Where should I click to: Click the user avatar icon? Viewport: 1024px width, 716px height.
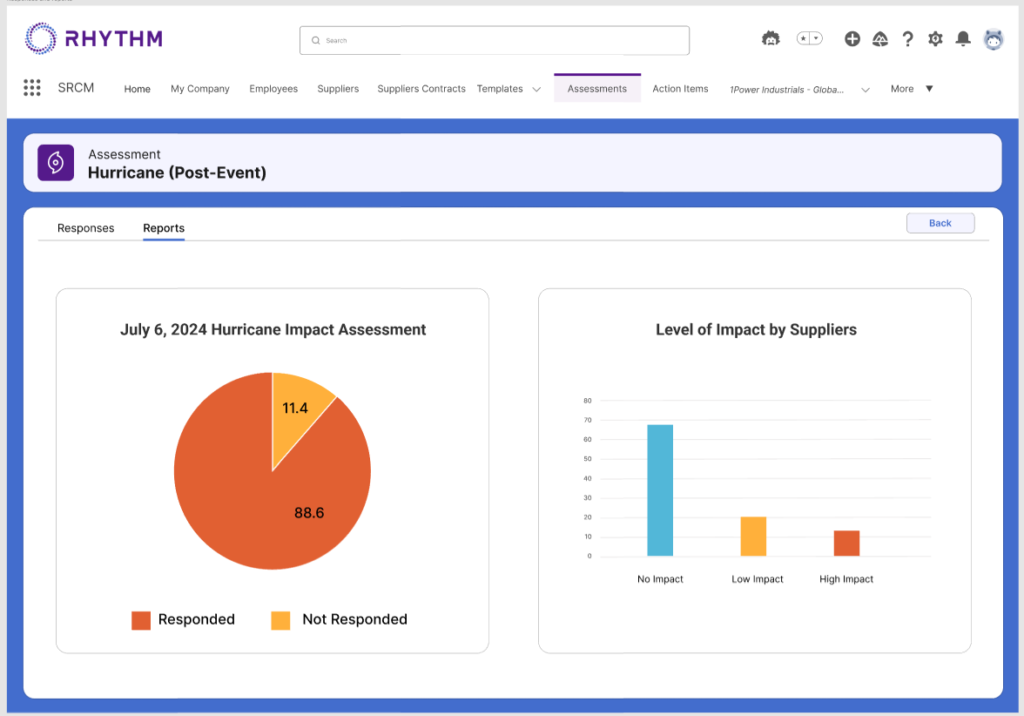pos(993,39)
